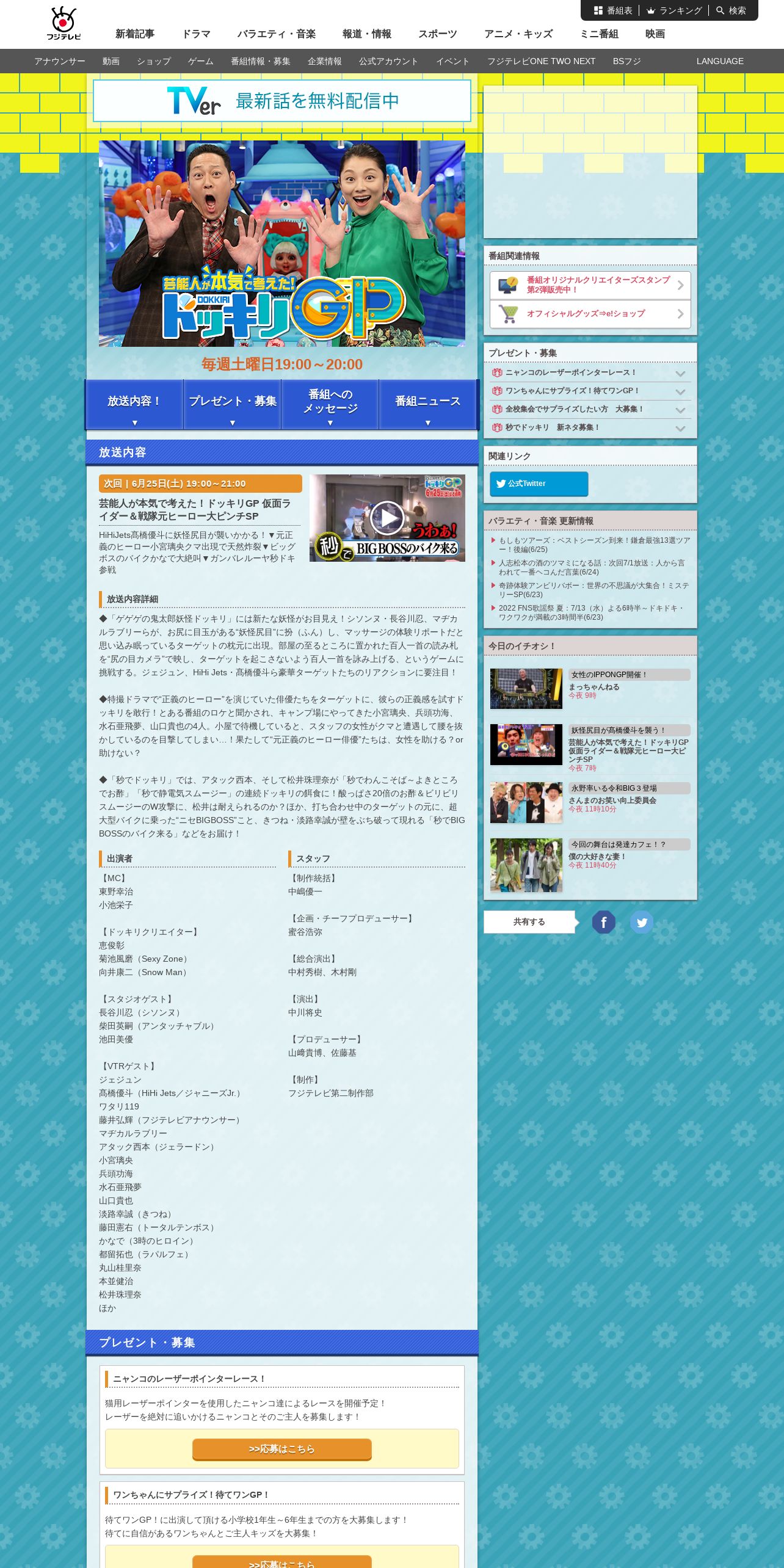The image size is (784, 1568).
Task: Open さんまのお笑い向上委員会 thumbnail
Action: tap(526, 802)
